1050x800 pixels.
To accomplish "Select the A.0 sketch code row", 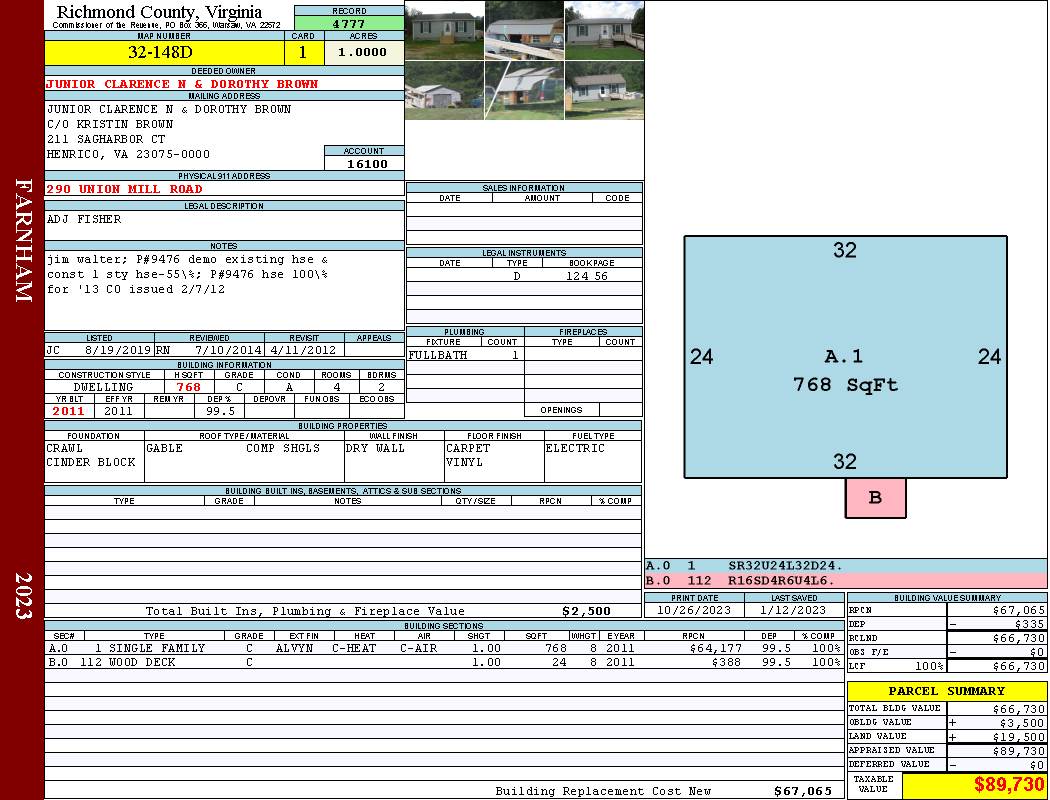I will pos(845,566).
